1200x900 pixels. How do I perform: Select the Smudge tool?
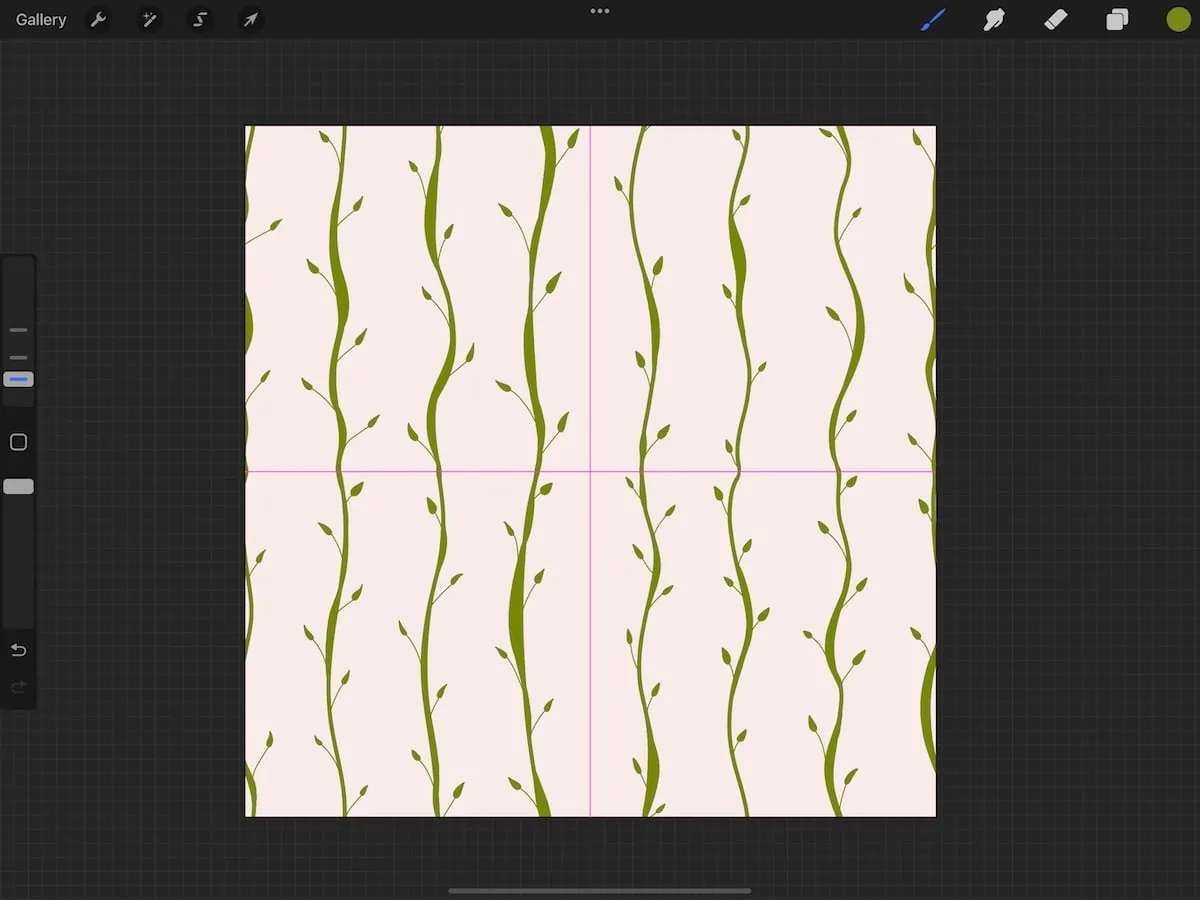click(994, 19)
